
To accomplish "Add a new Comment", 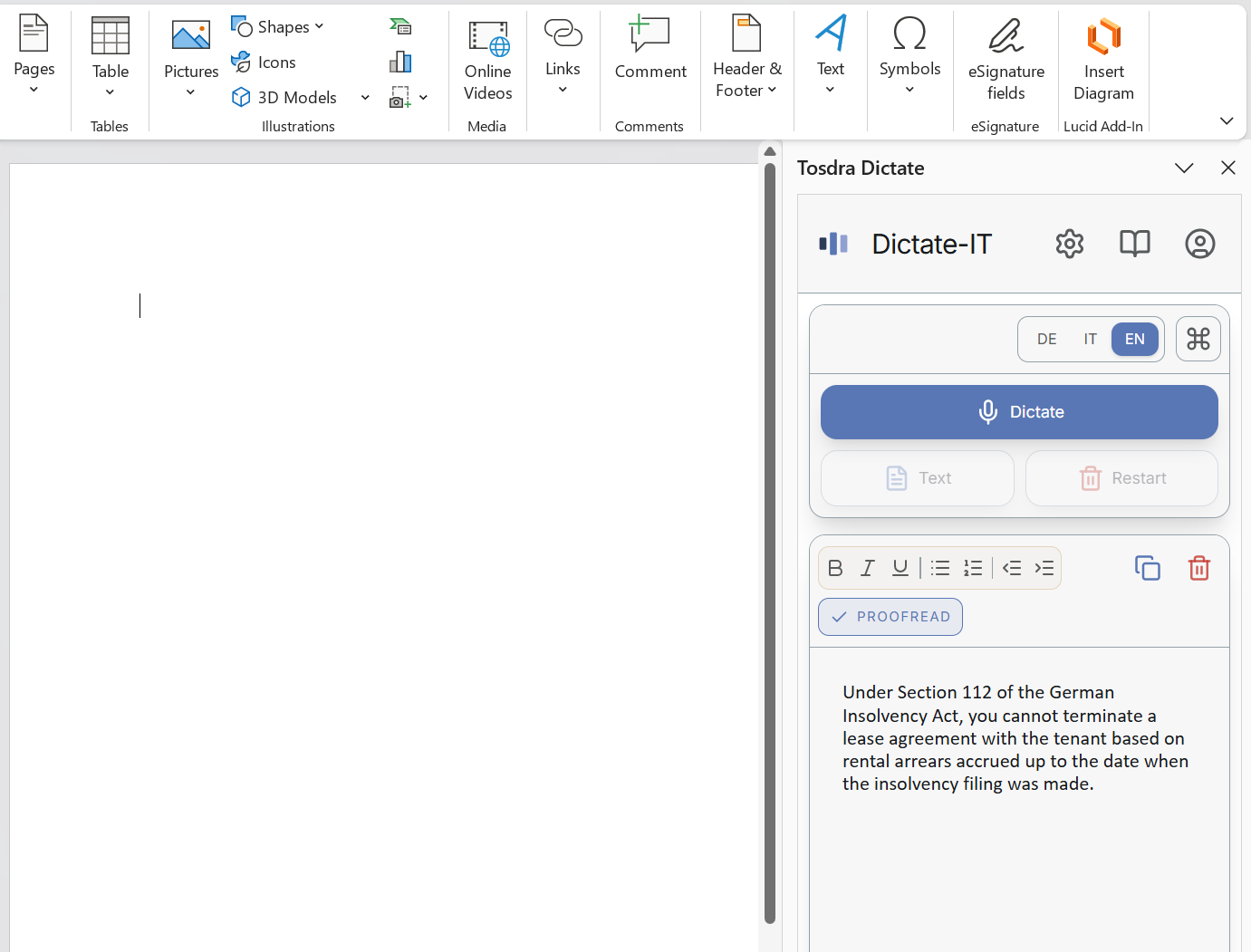I will pyautogui.click(x=650, y=48).
